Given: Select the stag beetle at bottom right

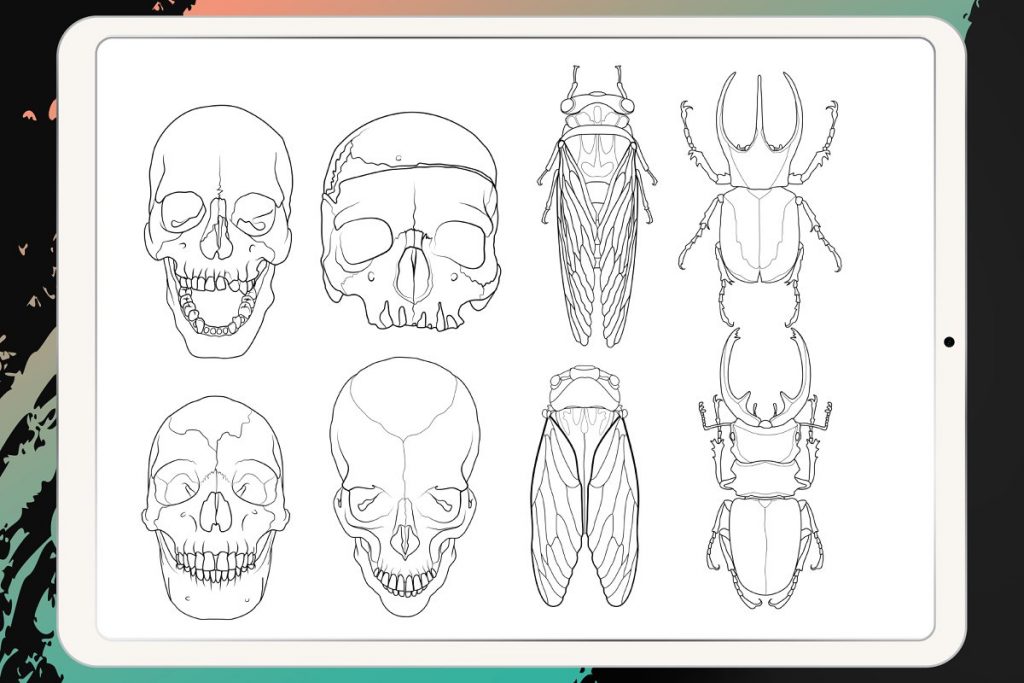Looking at the screenshot, I should pyautogui.click(x=765, y=468).
